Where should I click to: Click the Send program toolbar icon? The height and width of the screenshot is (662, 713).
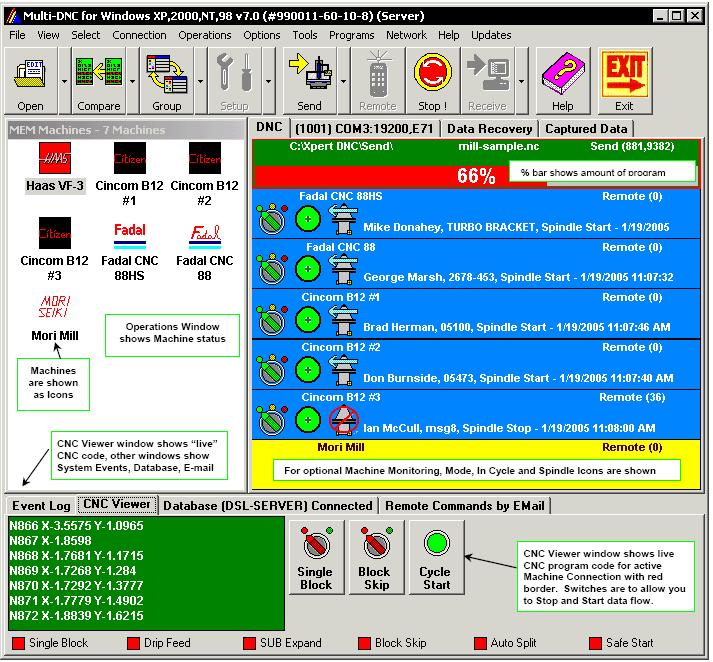(309, 80)
